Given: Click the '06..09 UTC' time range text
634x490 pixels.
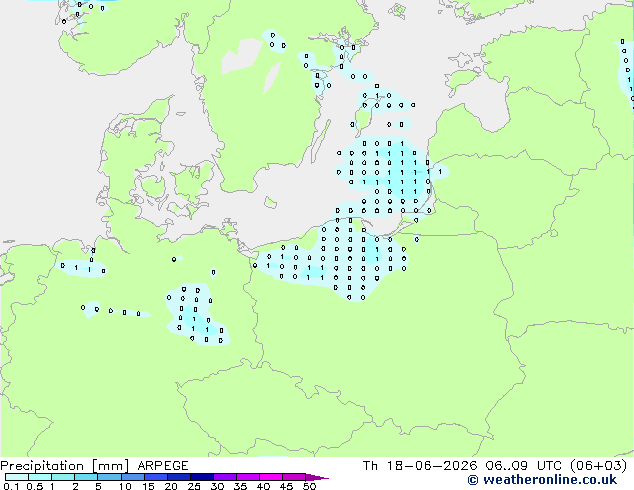Looking at the screenshot, I should click(524, 466).
